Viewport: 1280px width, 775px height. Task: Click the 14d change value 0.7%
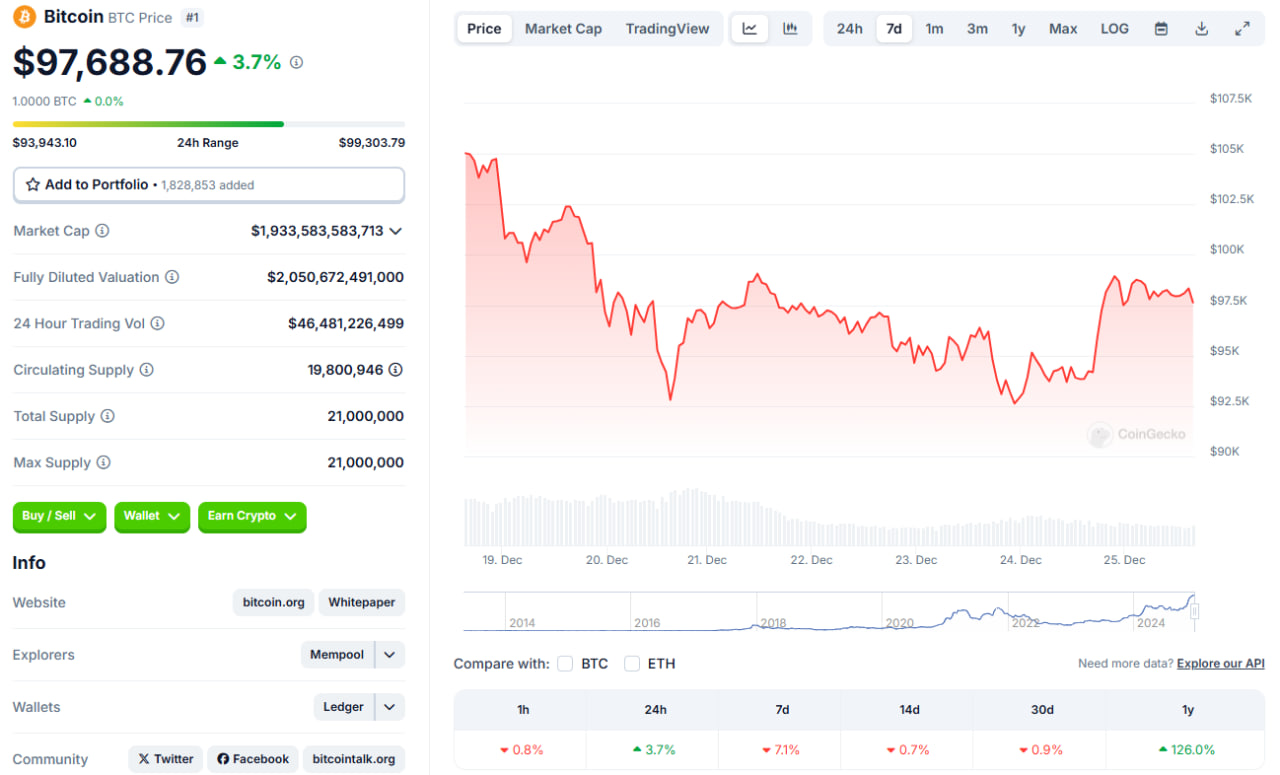tap(909, 750)
